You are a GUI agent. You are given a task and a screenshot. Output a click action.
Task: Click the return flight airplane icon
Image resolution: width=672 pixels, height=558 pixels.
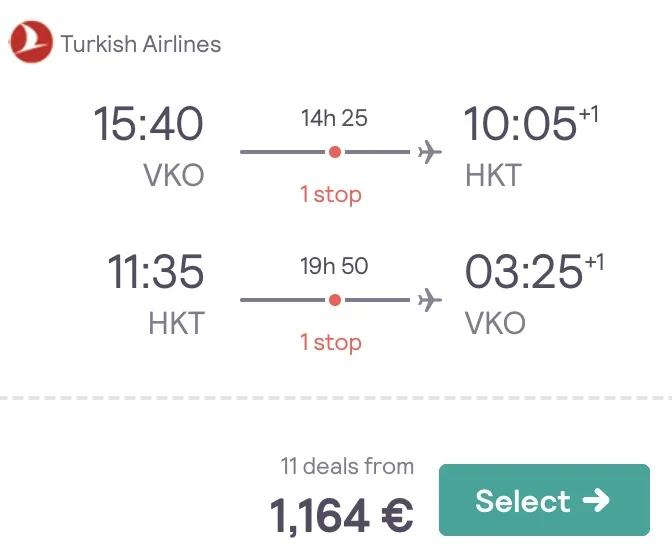[429, 300]
